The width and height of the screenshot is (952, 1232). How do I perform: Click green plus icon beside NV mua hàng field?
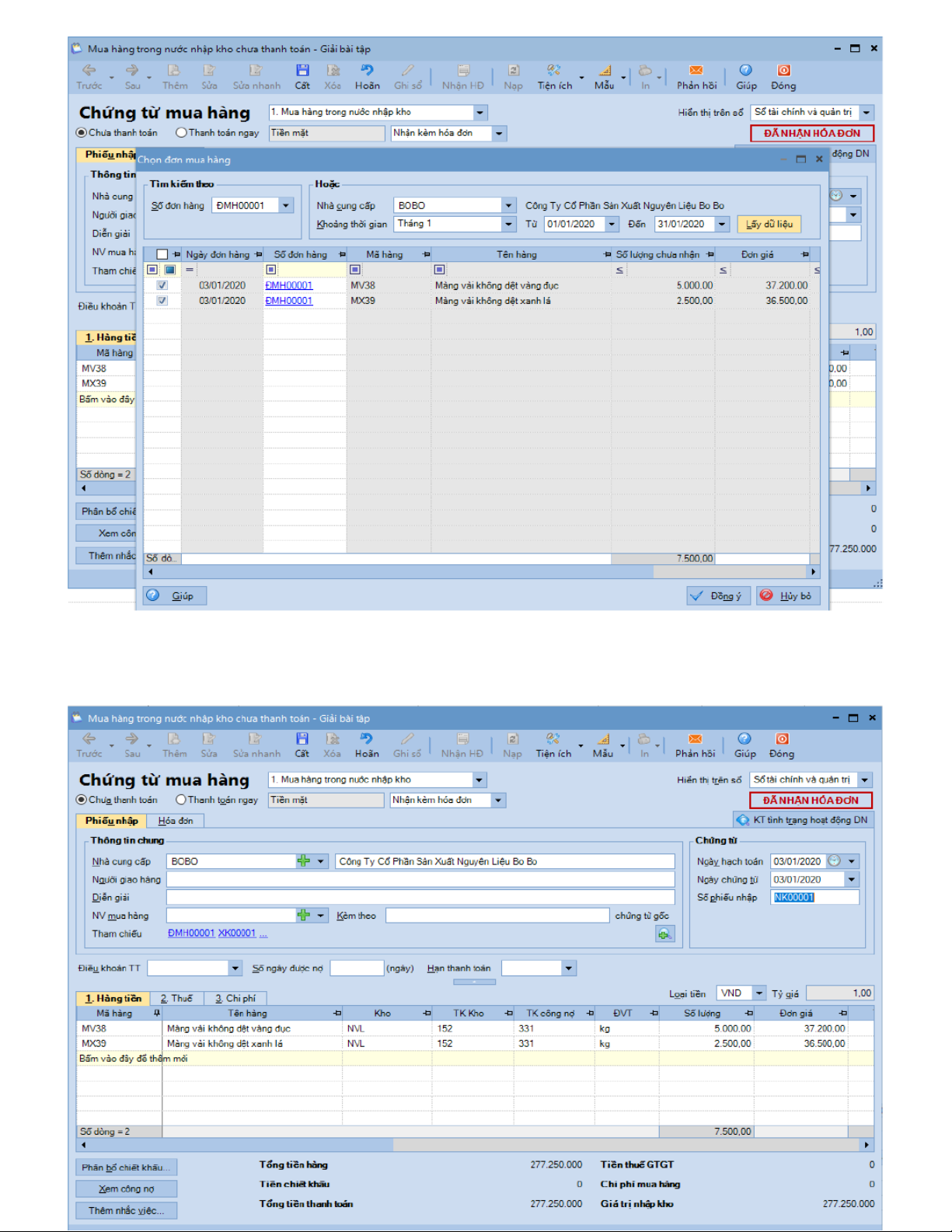[303, 916]
